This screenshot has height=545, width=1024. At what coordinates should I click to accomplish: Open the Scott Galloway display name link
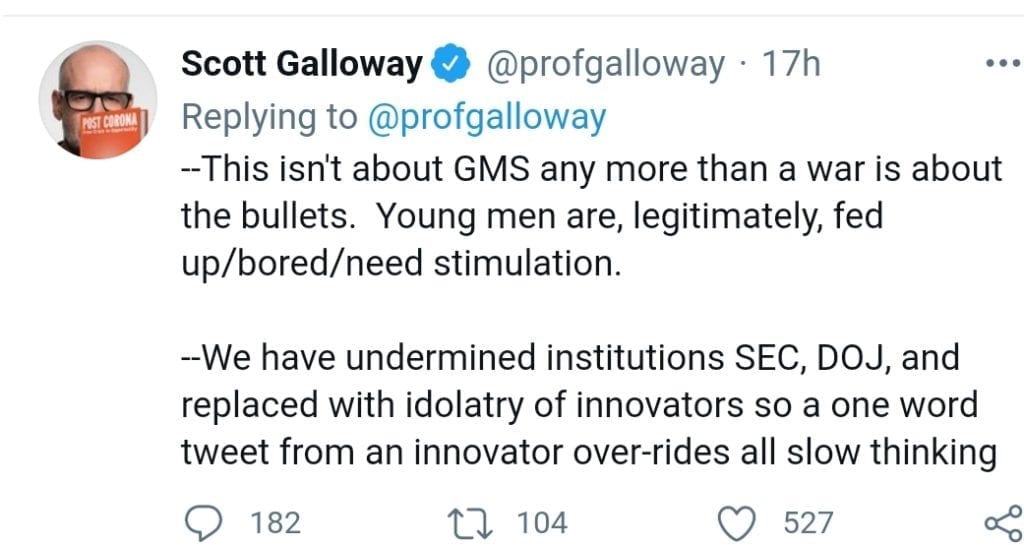302,65
